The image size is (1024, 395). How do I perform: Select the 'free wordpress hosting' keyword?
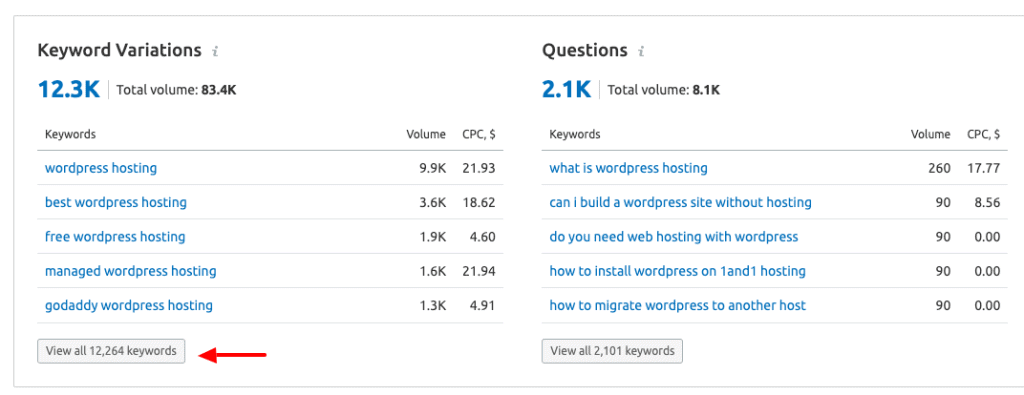tap(115, 236)
